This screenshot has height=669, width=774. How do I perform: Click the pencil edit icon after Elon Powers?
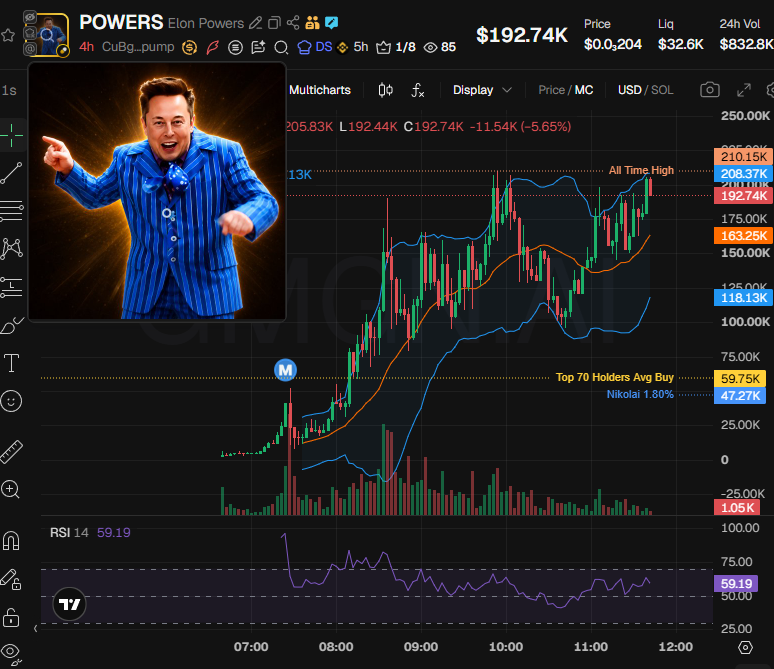(255, 23)
